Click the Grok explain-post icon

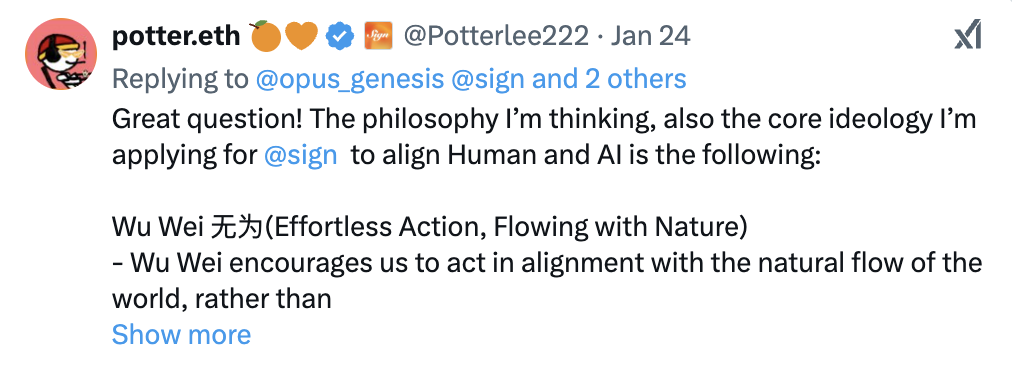pos(967,36)
